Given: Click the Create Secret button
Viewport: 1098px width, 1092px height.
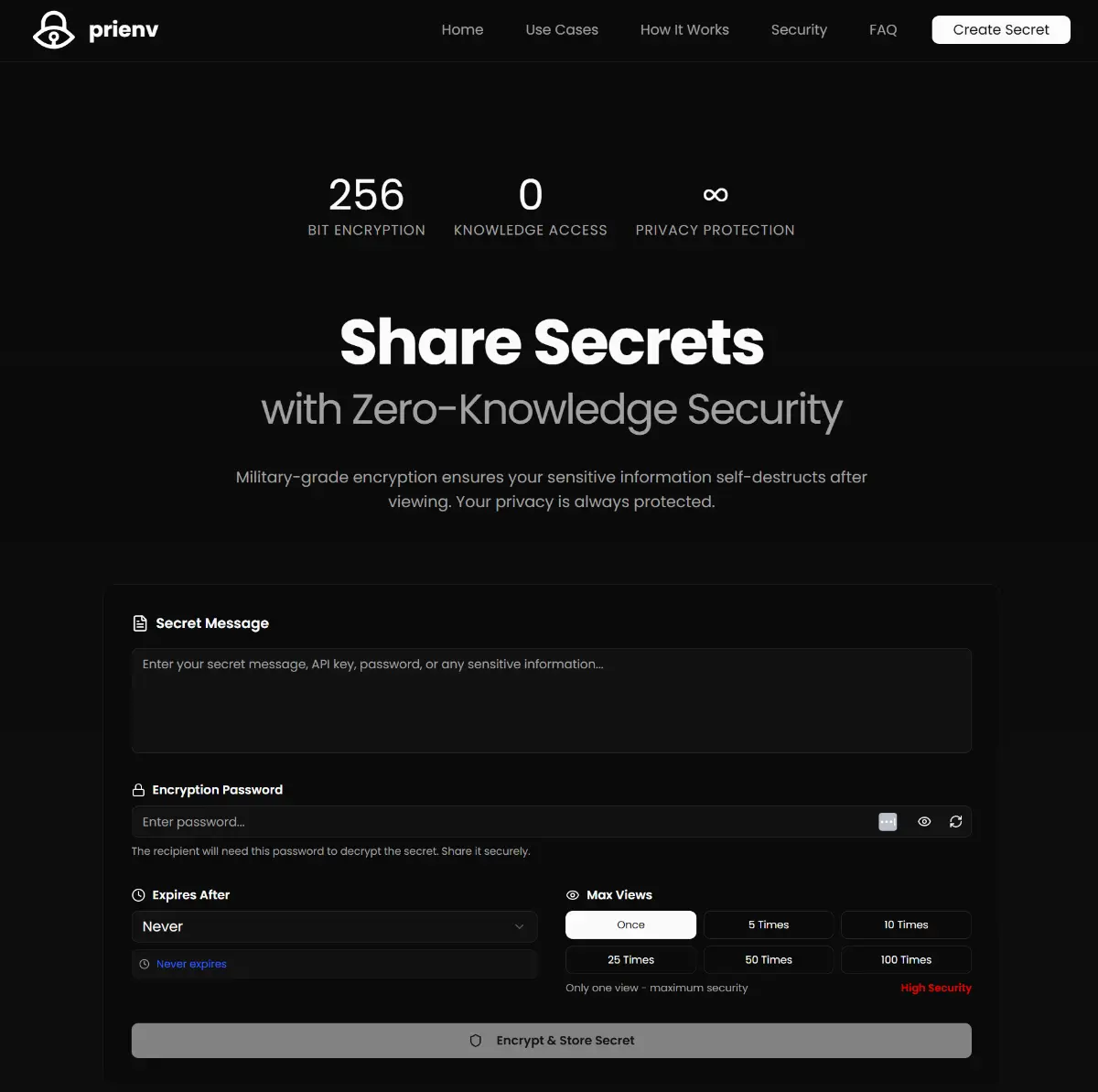Looking at the screenshot, I should 1001,29.
